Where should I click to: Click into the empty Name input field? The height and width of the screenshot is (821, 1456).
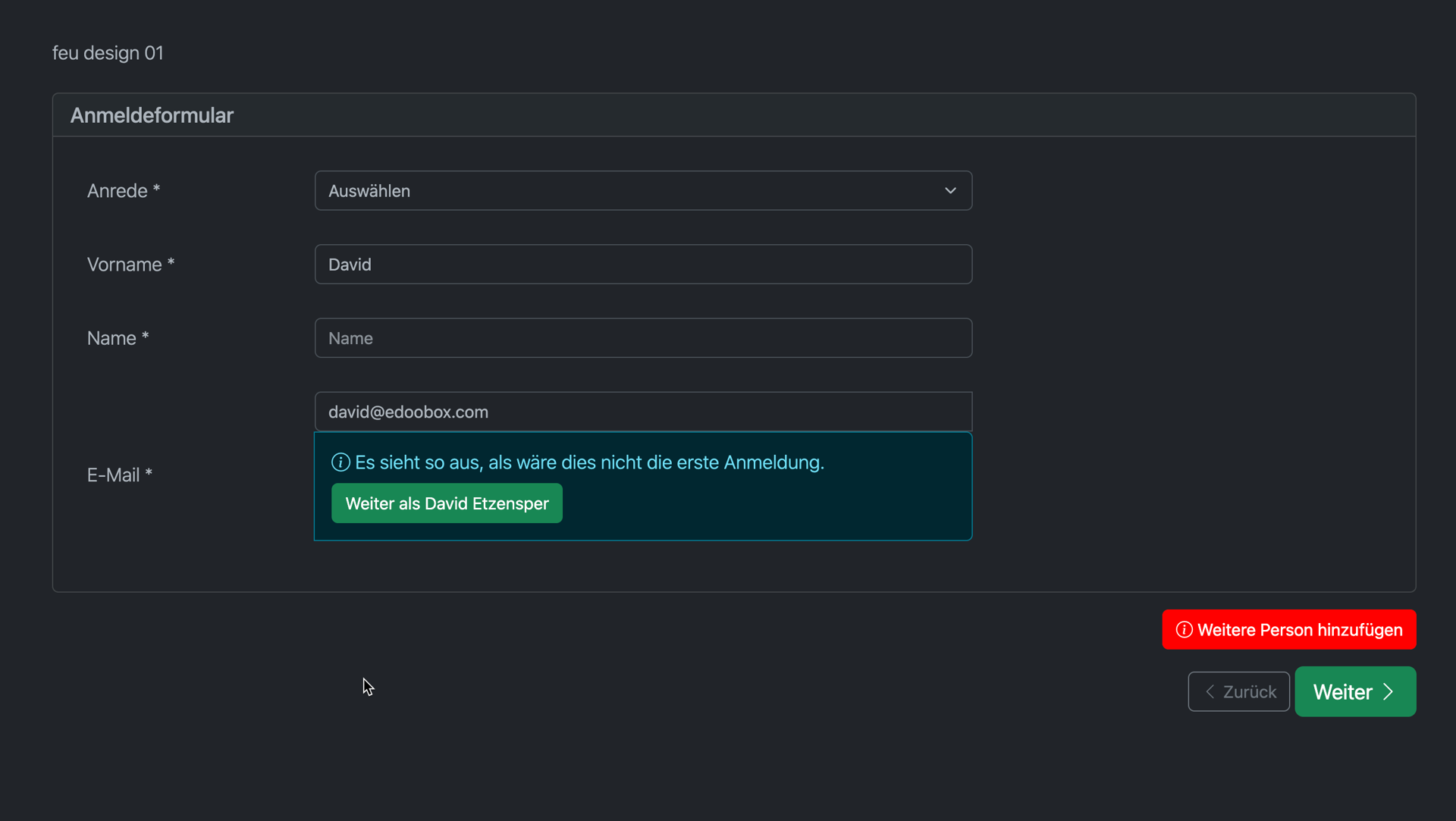[x=642, y=338]
